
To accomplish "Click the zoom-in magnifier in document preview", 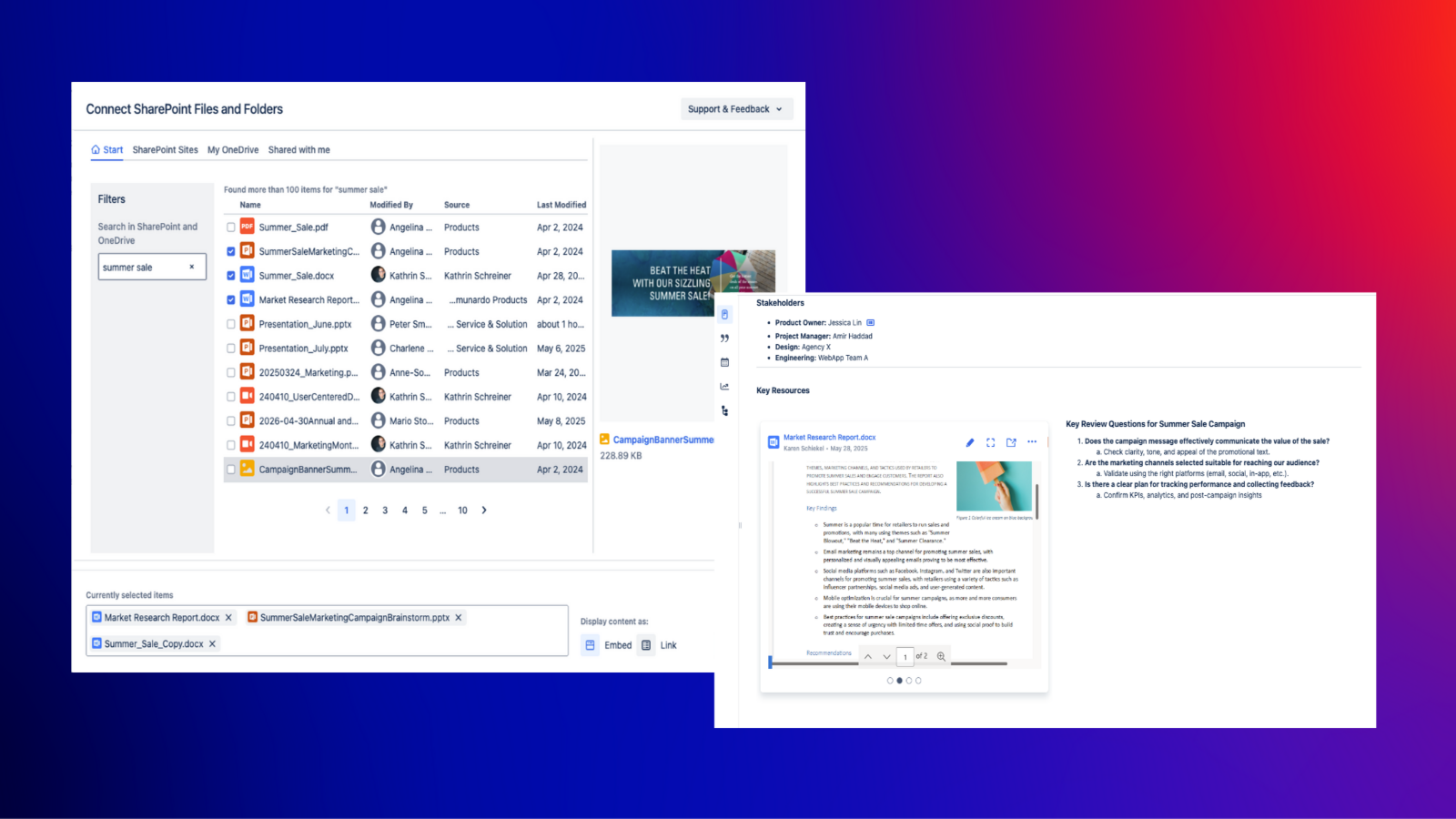I will tap(941, 656).
